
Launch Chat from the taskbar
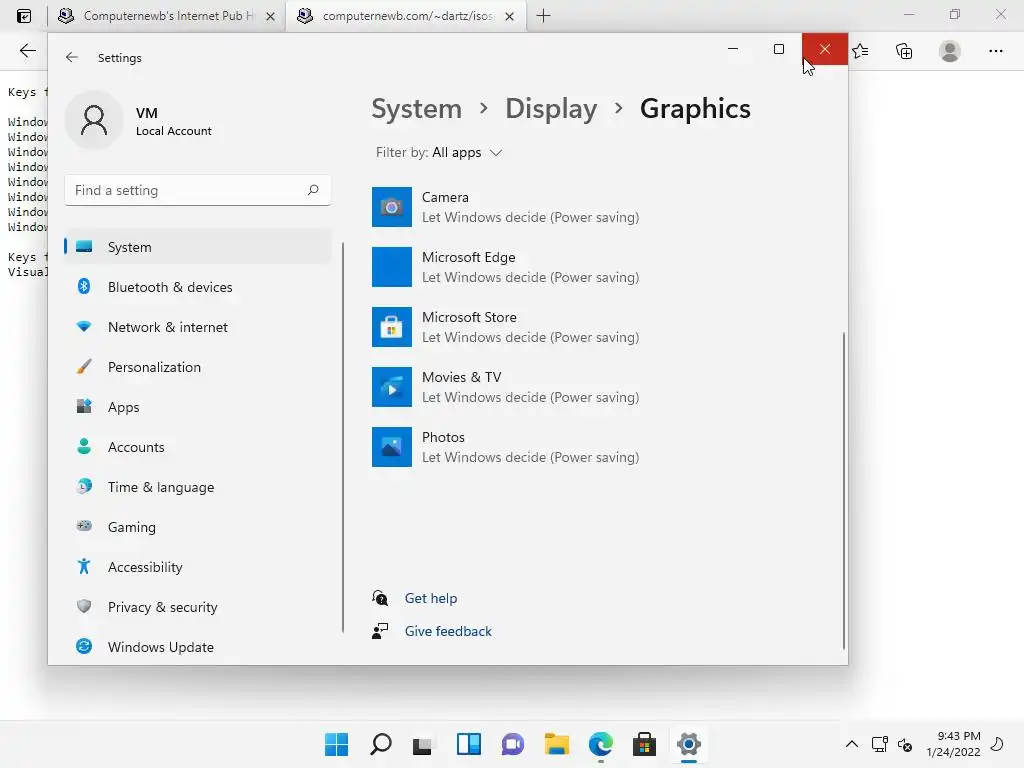coord(513,744)
